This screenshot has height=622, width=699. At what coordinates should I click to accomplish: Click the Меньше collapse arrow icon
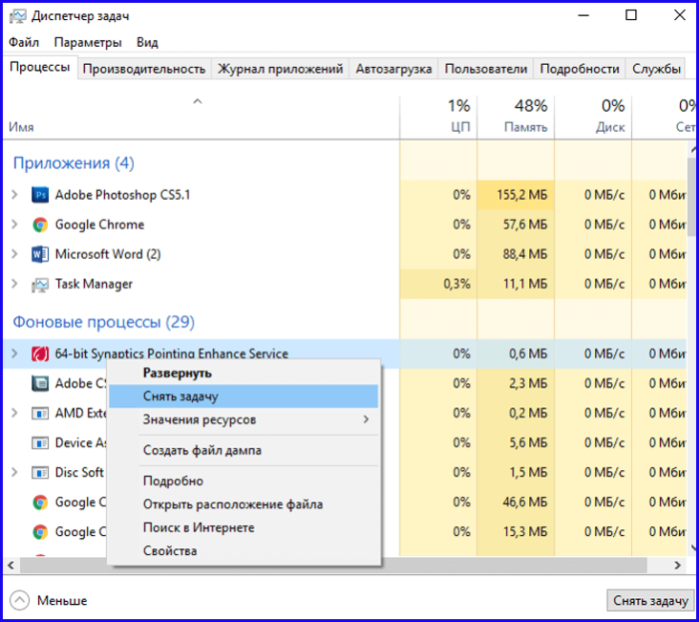(19, 601)
